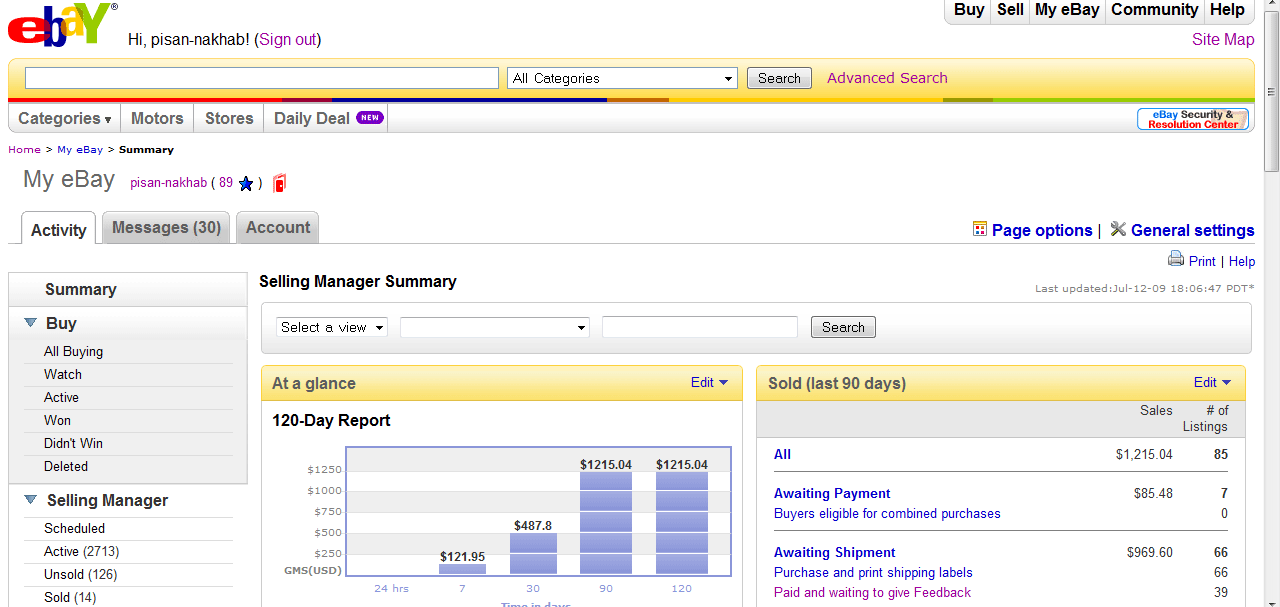Screen dimensions: 1280x607
Task: Focus the Selling Manager search text field
Action: [700, 327]
